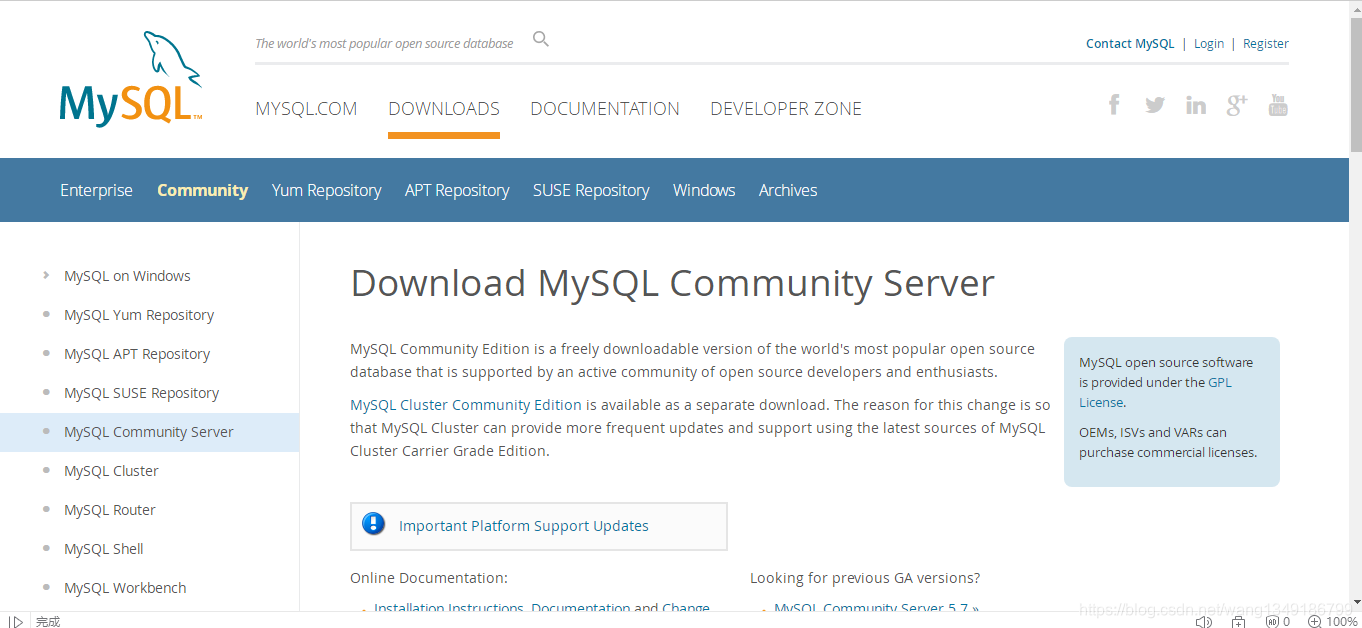Image resolution: width=1362 pixels, height=628 pixels.
Task: Open the DEVELOPER ZONE tab
Action: point(786,109)
